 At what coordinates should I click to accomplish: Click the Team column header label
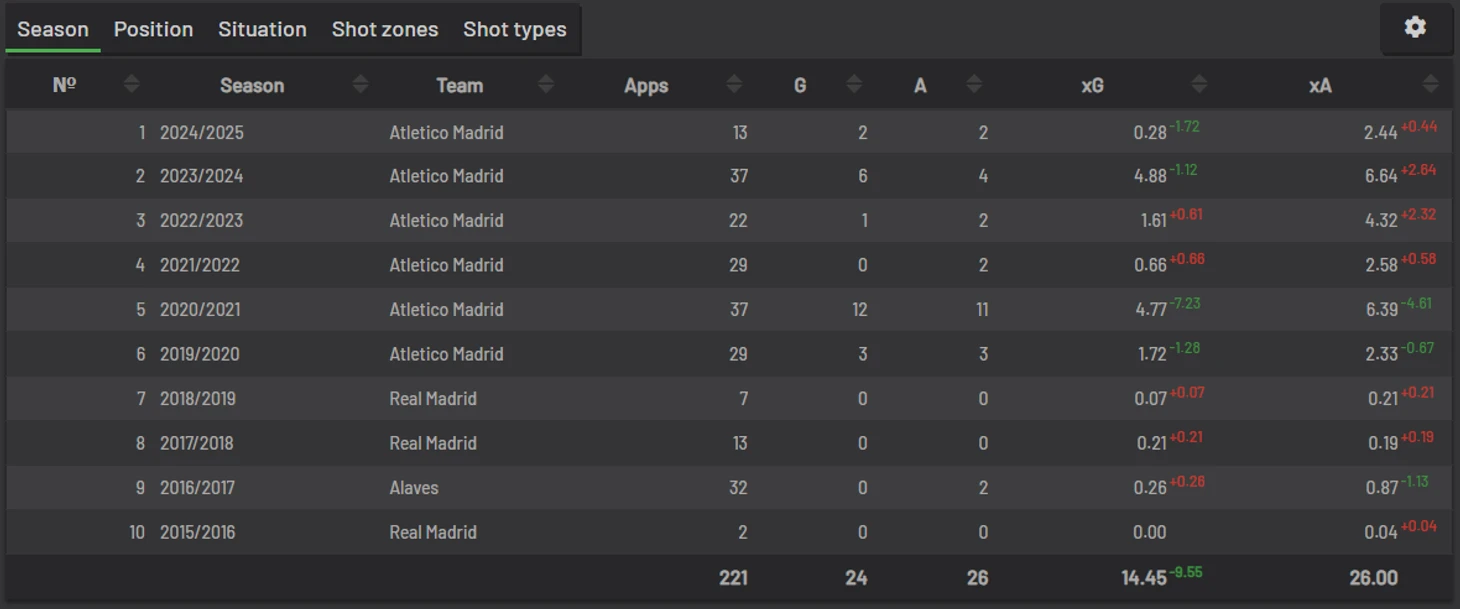click(x=460, y=86)
